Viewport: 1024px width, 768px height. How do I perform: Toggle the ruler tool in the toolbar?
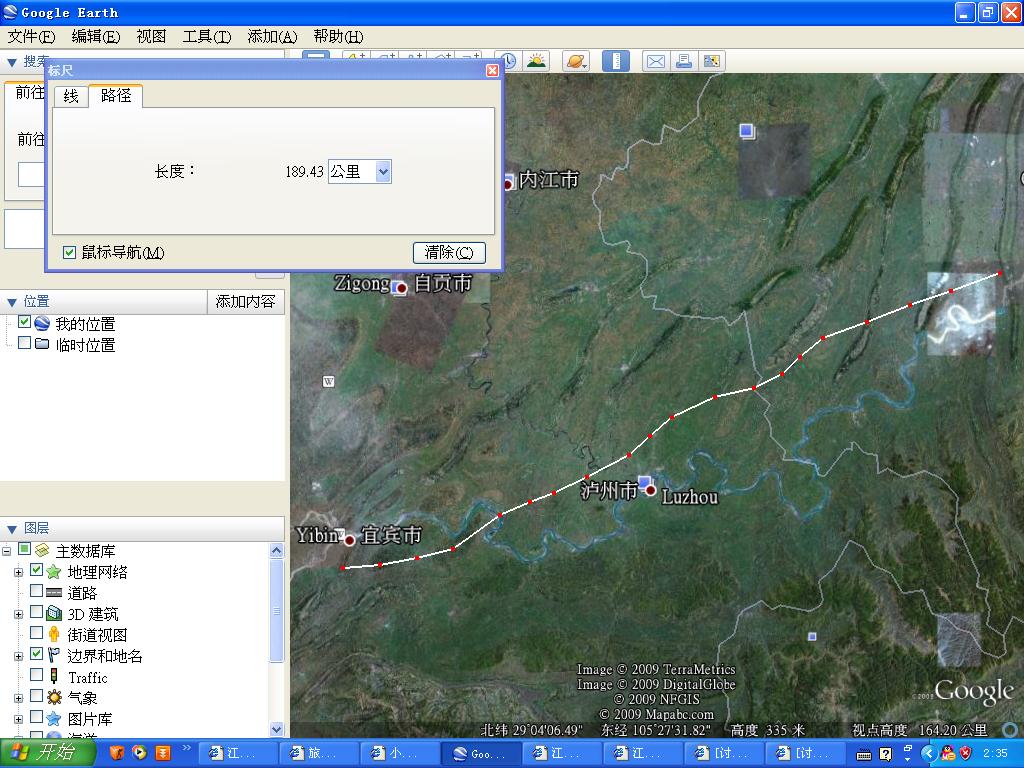(x=615, y=61)
